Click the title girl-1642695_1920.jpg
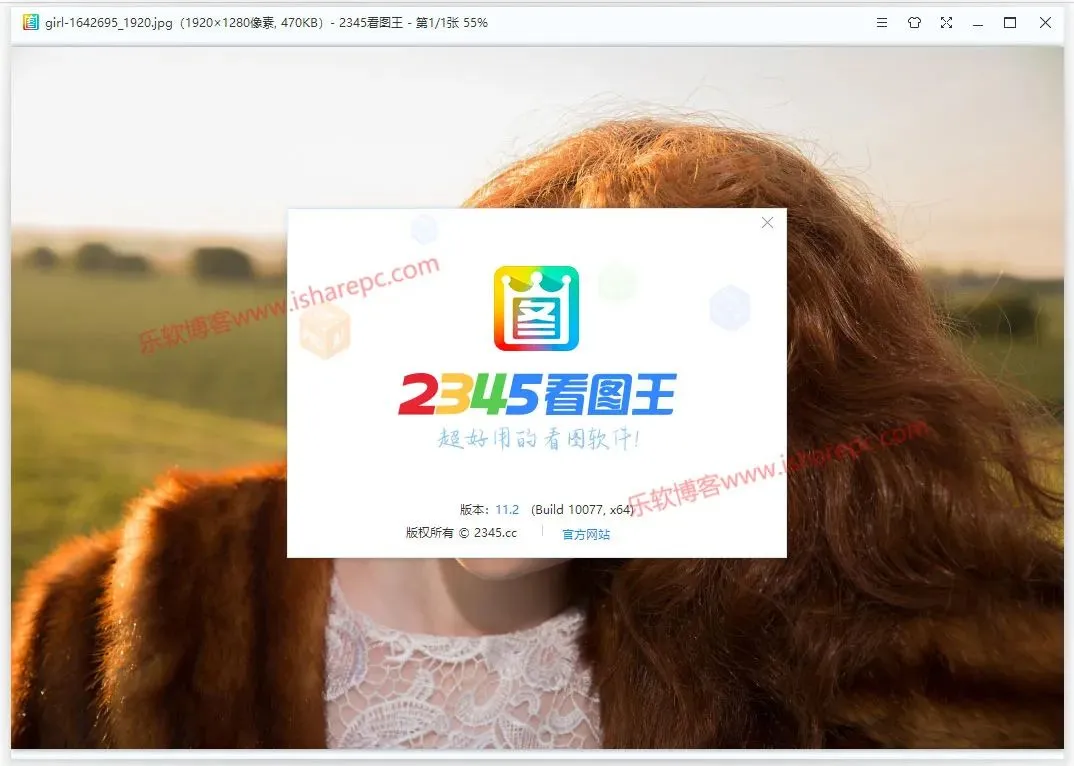 pos(109,23)
